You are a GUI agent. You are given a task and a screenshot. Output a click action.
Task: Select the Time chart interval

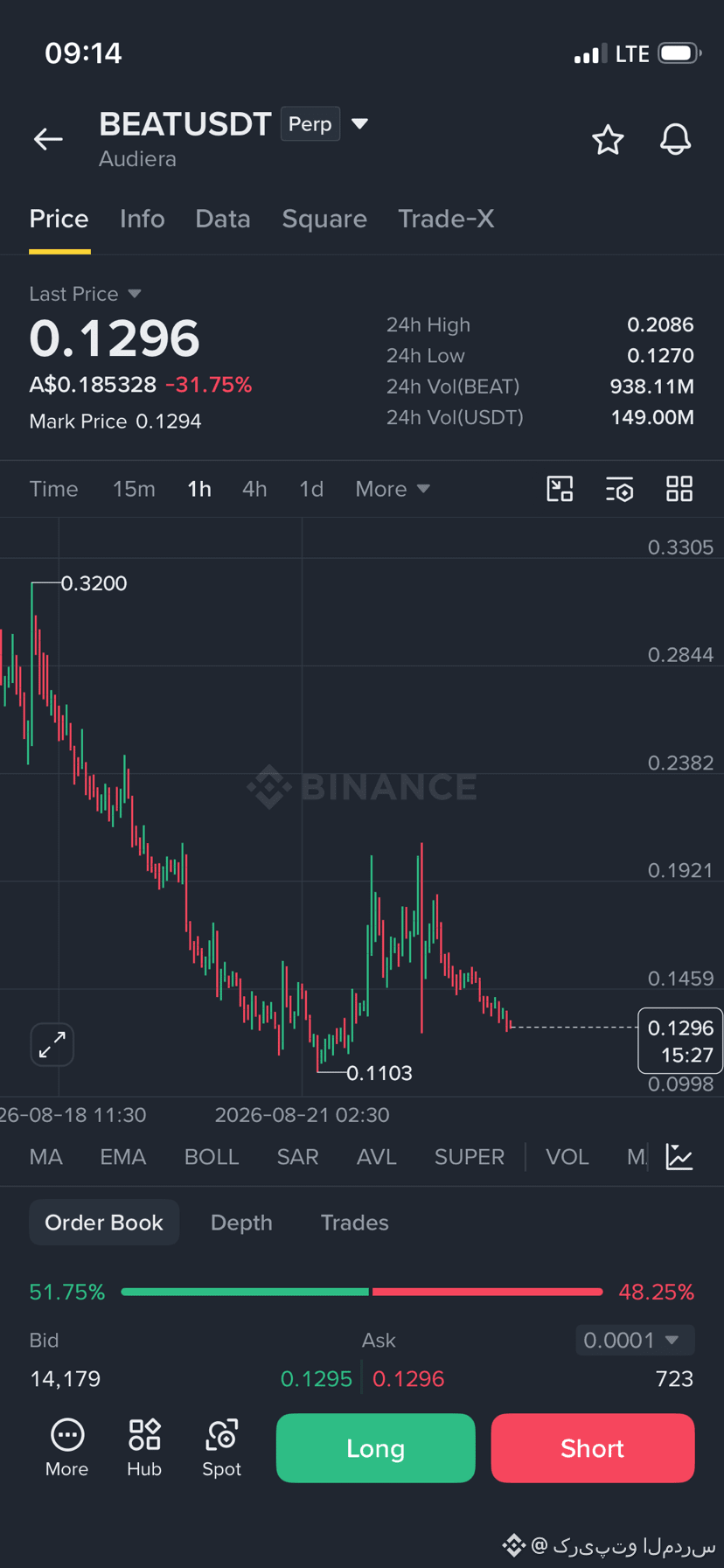pos(53,489)
